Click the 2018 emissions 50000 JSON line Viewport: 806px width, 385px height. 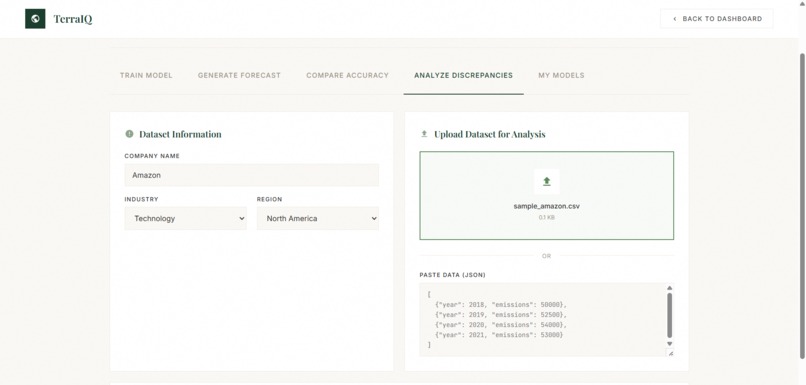point(501,304)
